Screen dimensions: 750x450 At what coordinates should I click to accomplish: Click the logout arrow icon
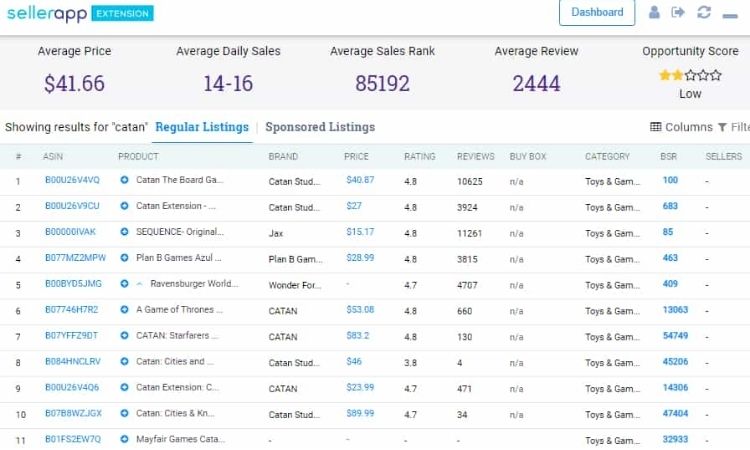click(679, 13)
